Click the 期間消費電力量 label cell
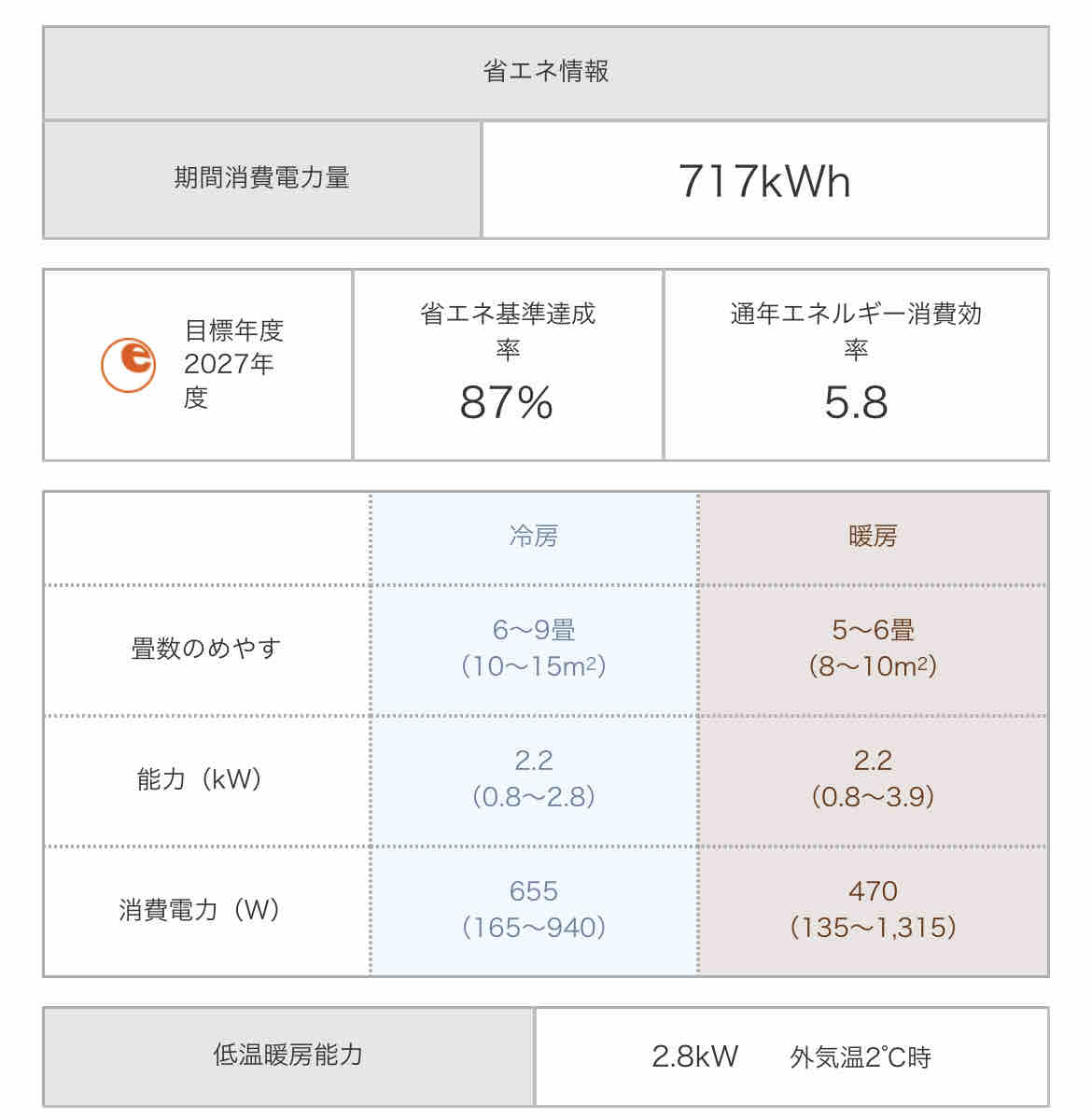The image size is (1092, 1119). pyautogui.click(x=262, y=178)
